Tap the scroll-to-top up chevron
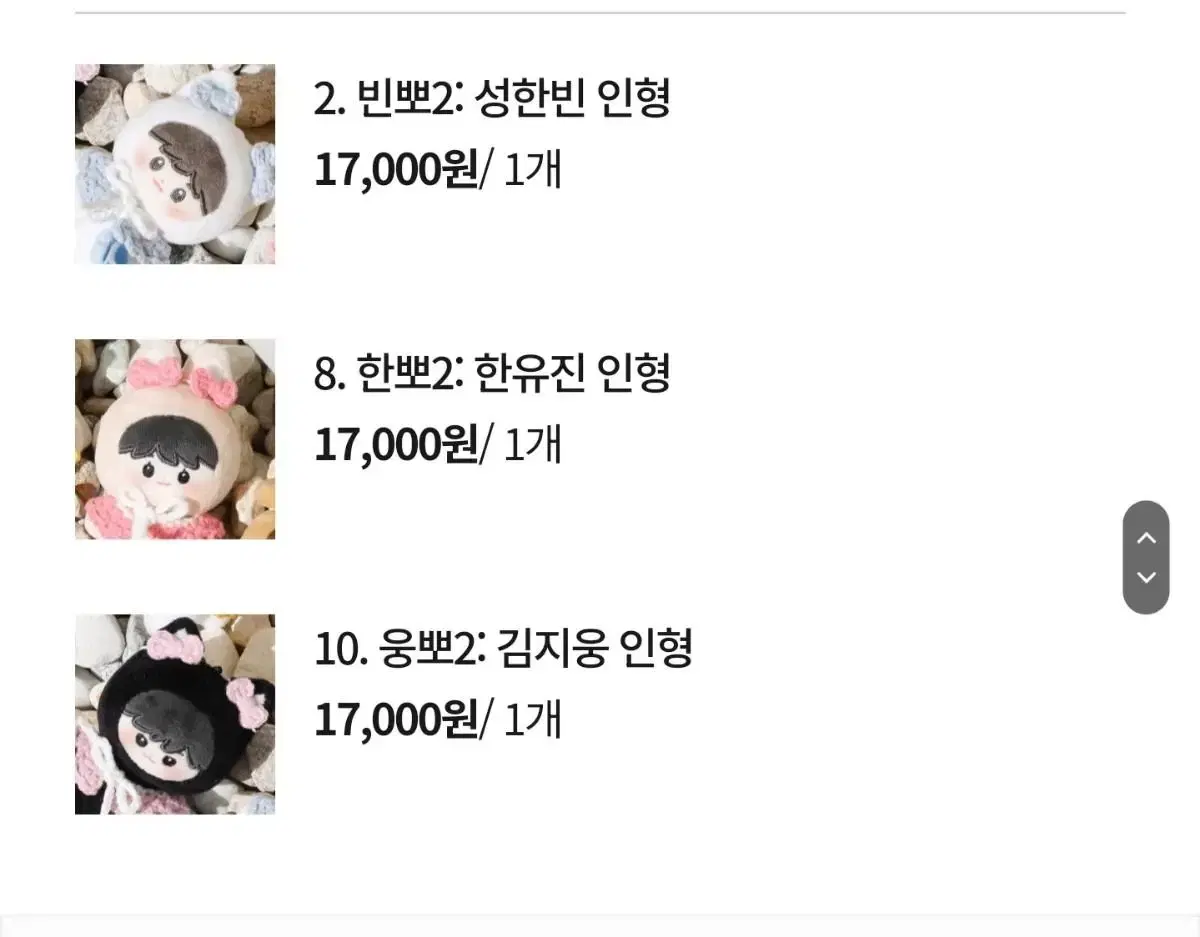This screenshot has width=1200, height=937. [1146, 538]
